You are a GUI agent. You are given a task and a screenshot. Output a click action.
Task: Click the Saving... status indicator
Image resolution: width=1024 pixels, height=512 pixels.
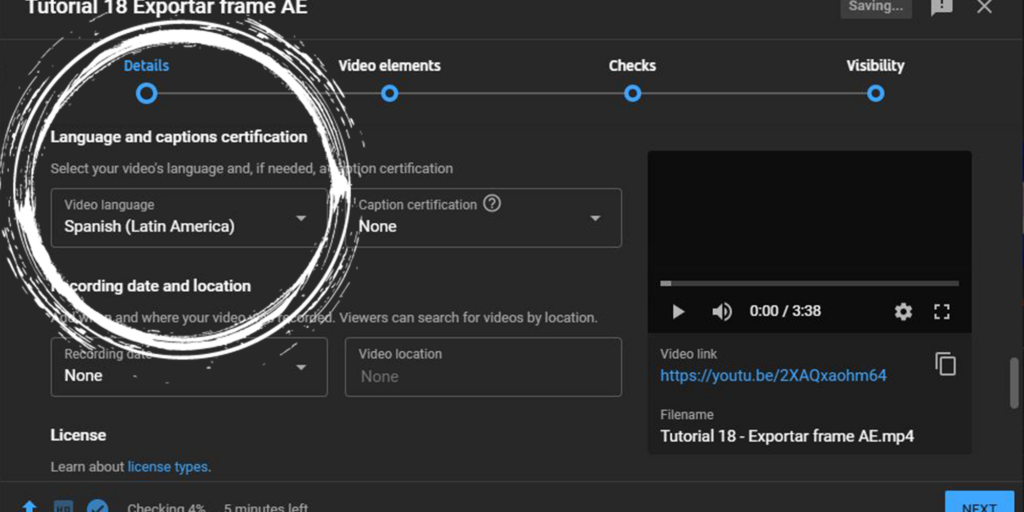[876, 8]
